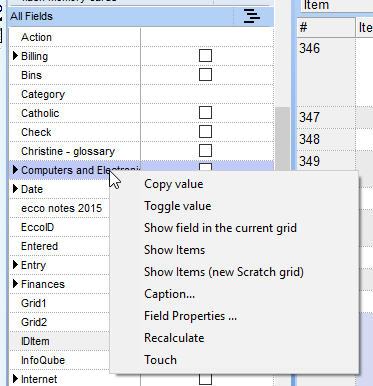Toggle the Billing checkbox
373x386 pixels.
pyautogui.click(x=205, y=56)
